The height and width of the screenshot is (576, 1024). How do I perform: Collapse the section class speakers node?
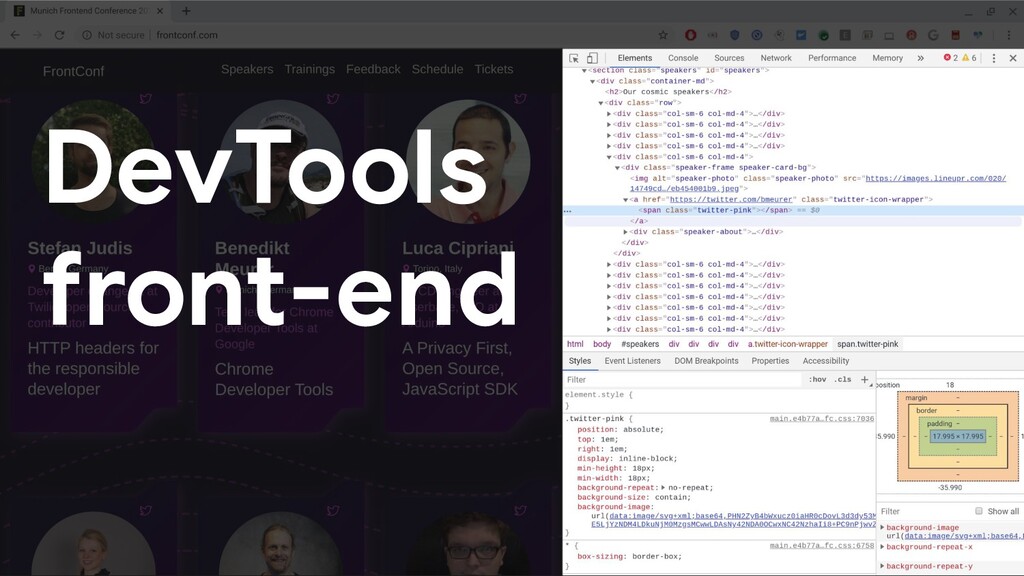point(584,71)
